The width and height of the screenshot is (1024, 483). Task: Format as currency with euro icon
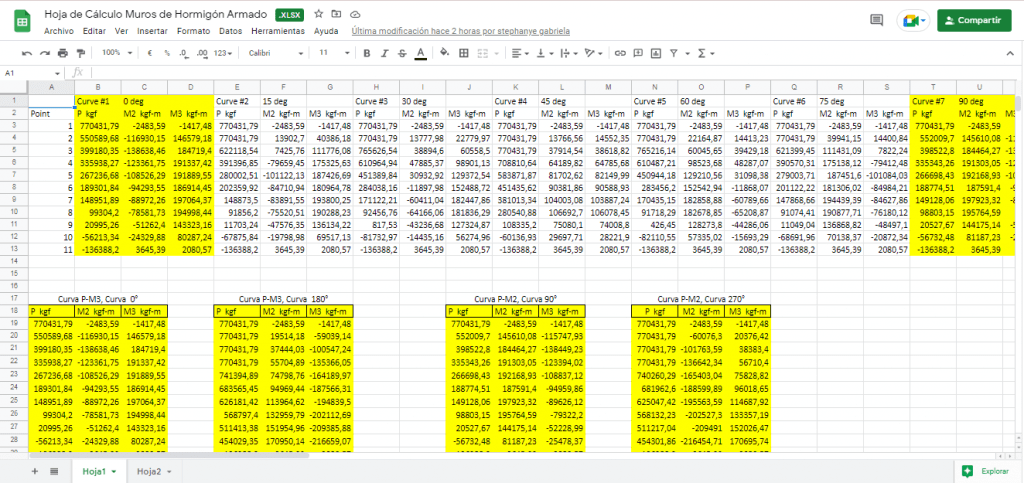pyautogui.click(x=150, y=53)
